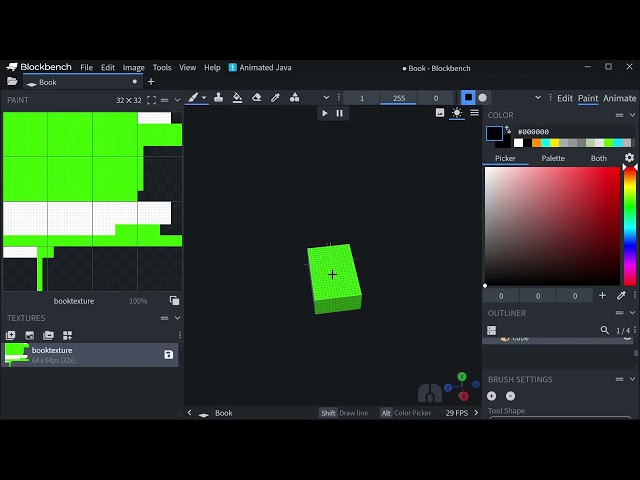Open the folder icon in the tab bar
Screen dimensions: 640x480
coord(12,82)
